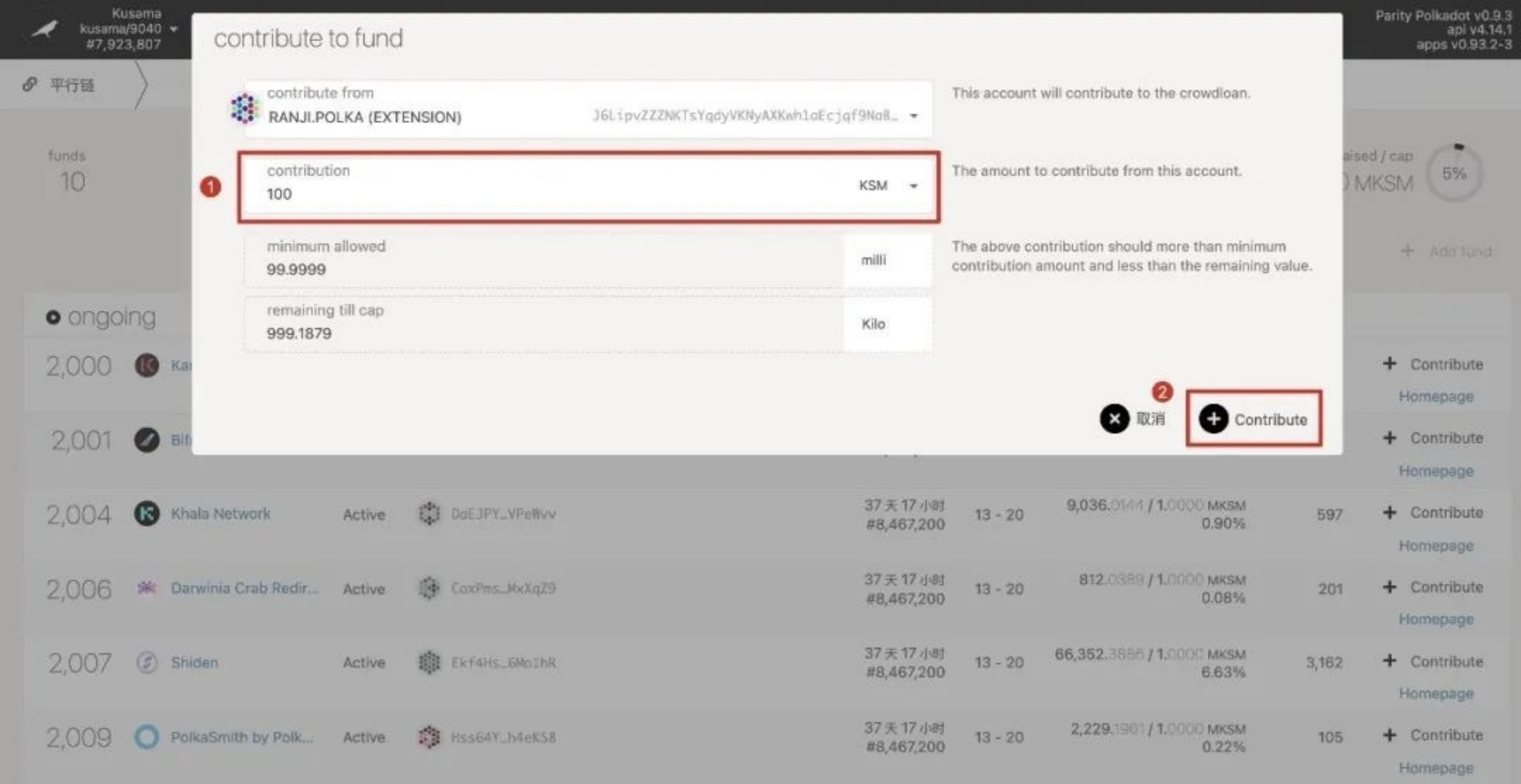Click the Contribute button in the dialog
Viewport: 1521px width, 784px height.
tap(1254, 419)
